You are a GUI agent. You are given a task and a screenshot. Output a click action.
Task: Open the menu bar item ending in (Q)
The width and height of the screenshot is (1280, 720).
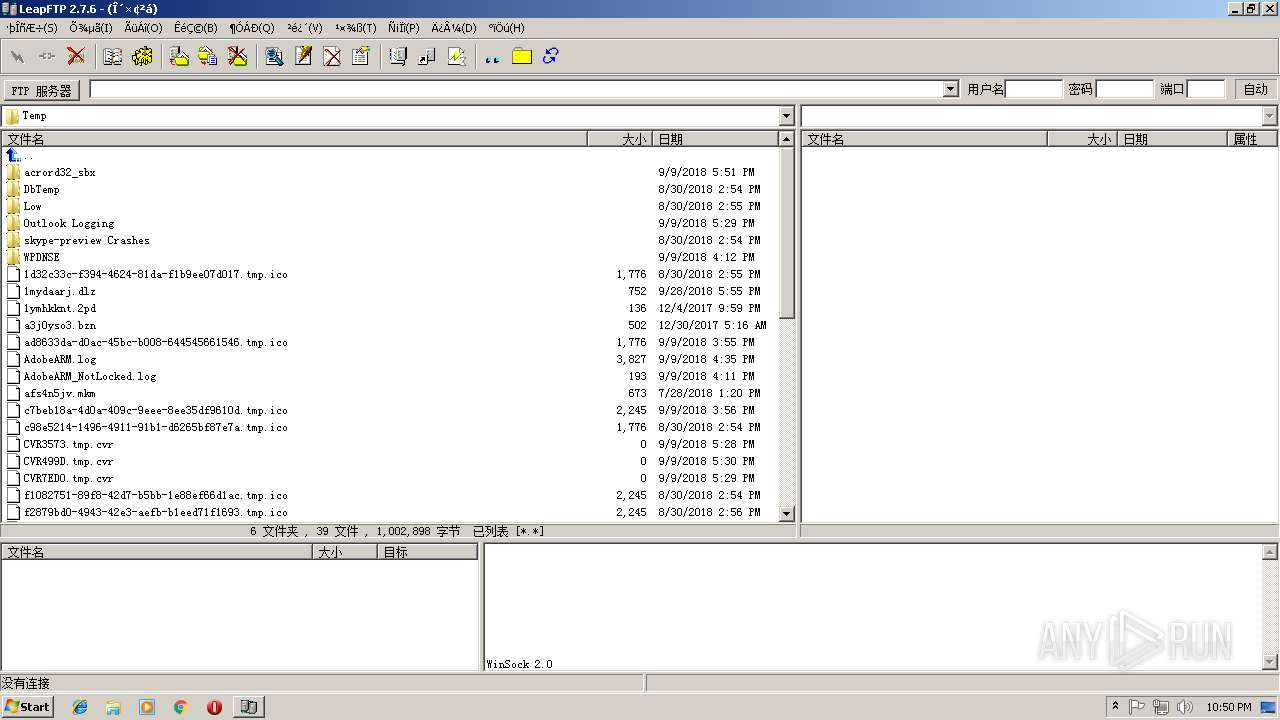point(251,28)
